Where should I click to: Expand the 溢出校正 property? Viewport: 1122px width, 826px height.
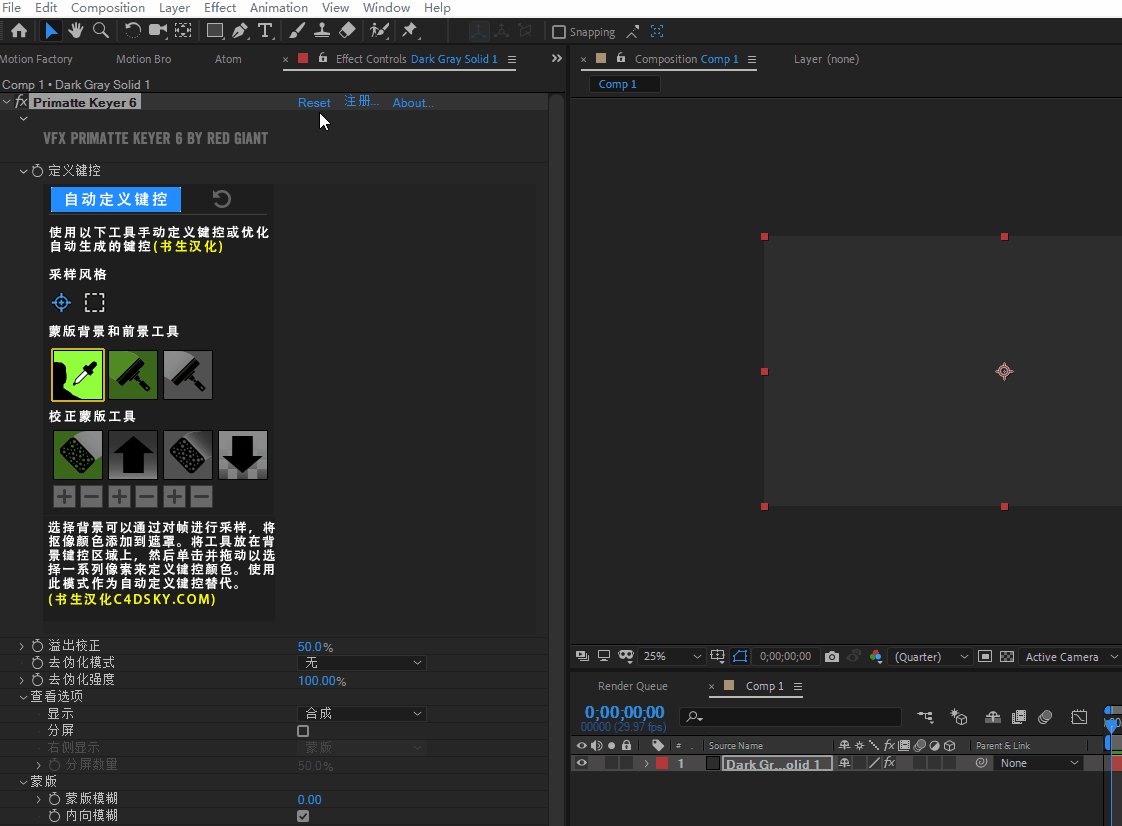point(21,646)
